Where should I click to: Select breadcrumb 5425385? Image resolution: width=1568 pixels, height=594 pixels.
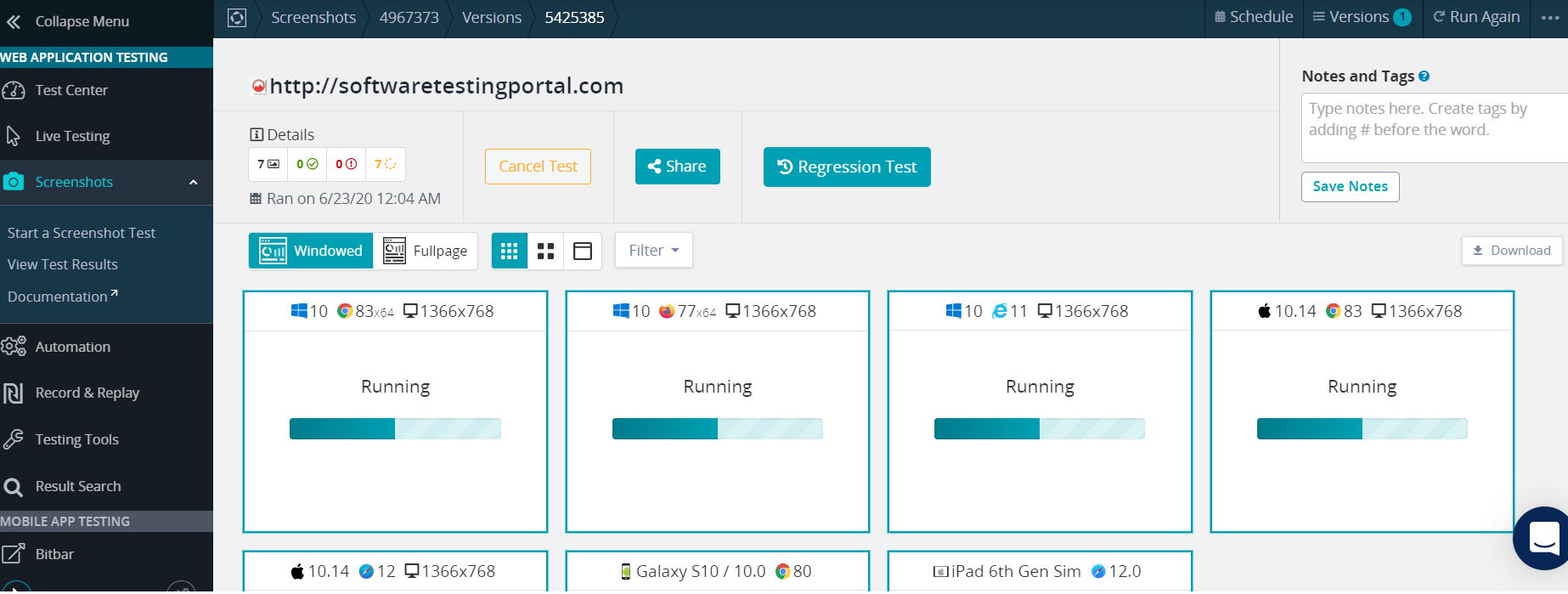point(575,18)
